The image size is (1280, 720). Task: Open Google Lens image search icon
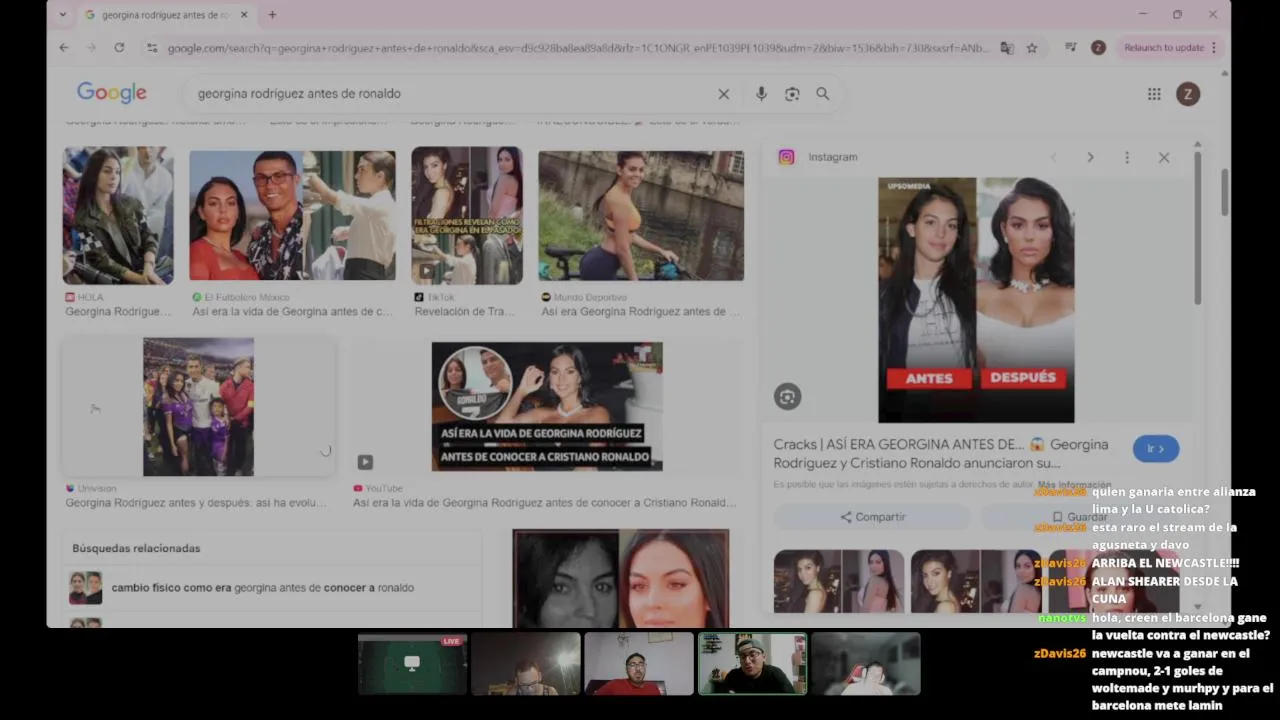click(792, 93)
